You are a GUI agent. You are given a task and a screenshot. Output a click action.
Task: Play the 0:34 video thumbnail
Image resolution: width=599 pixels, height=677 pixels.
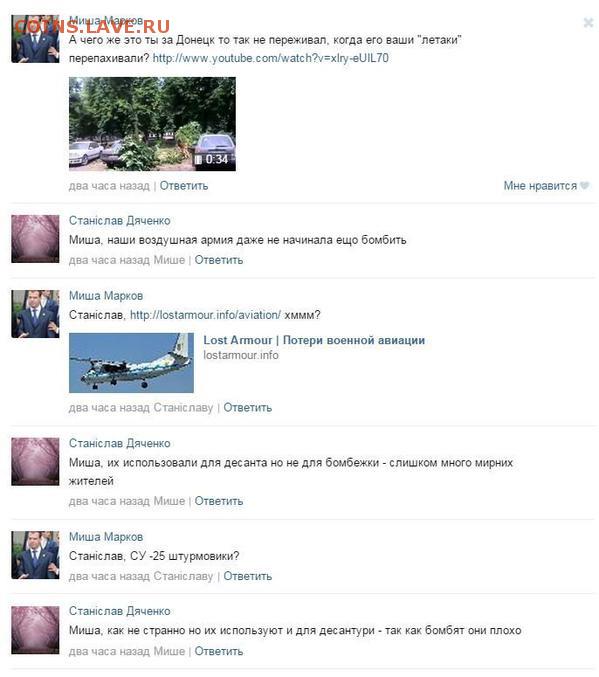[152, 124]
